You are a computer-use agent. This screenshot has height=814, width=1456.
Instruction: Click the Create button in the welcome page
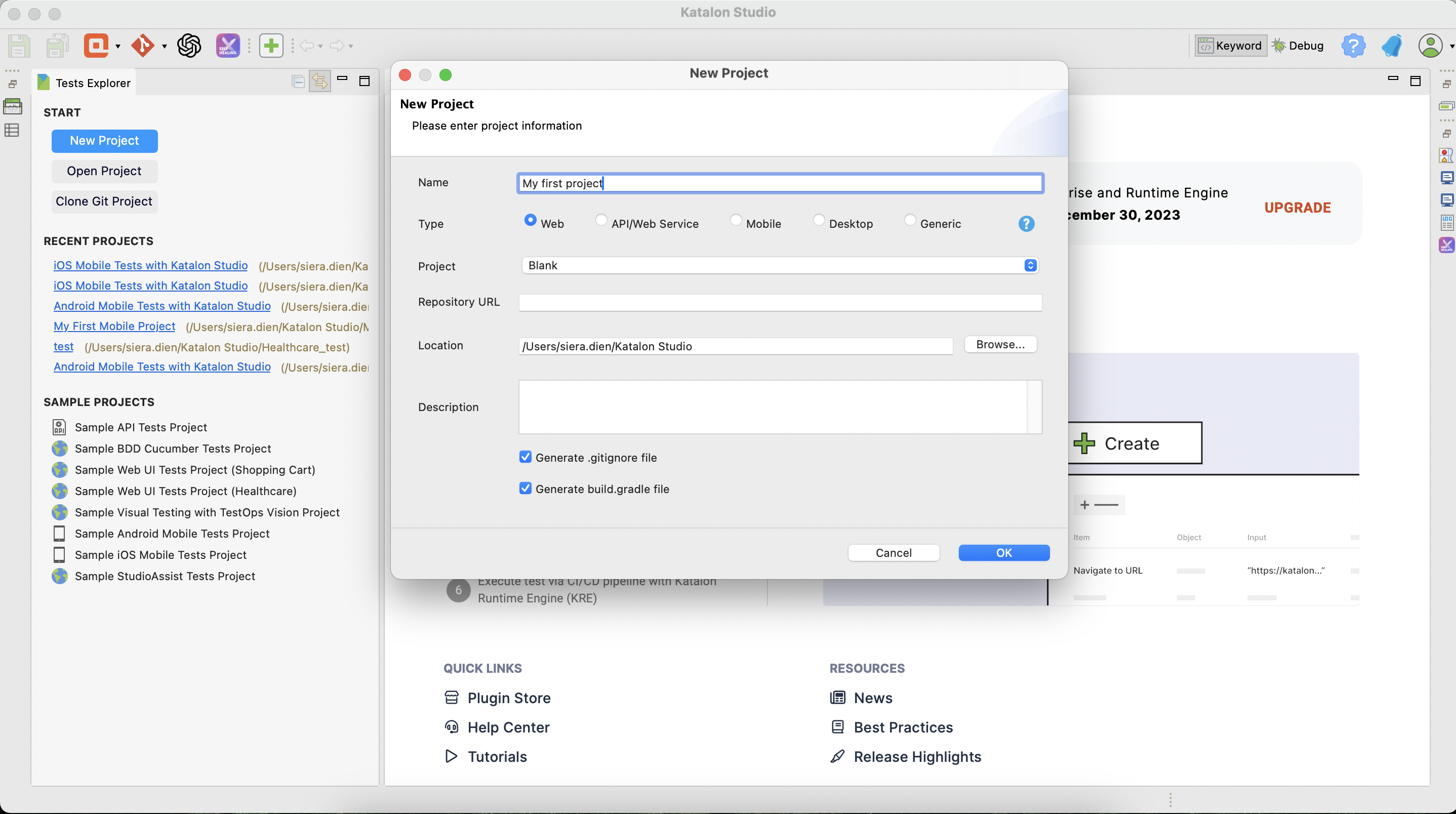click(1134, 443)
